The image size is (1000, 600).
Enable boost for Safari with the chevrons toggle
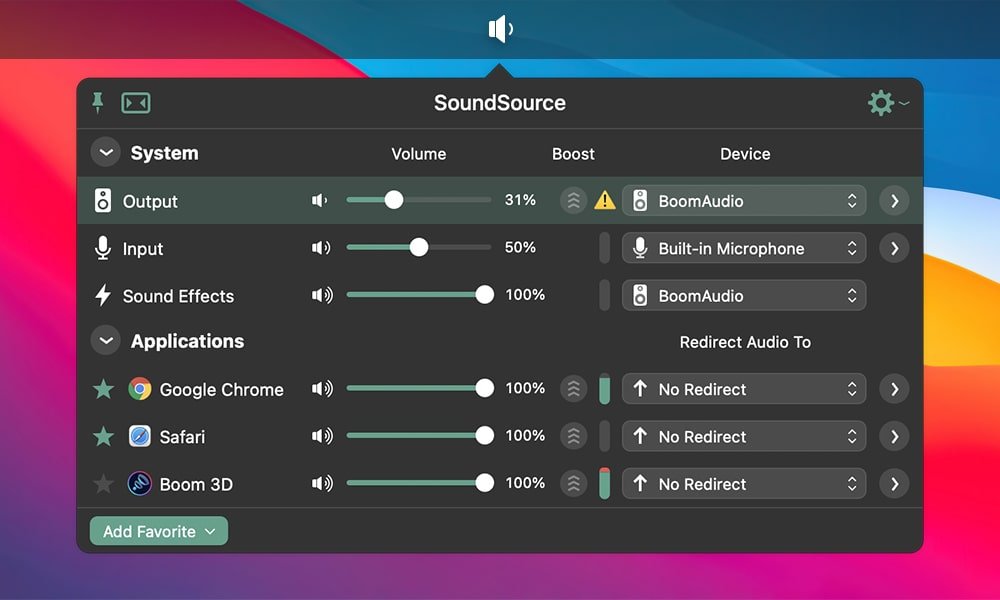click(x=573, y=436)
